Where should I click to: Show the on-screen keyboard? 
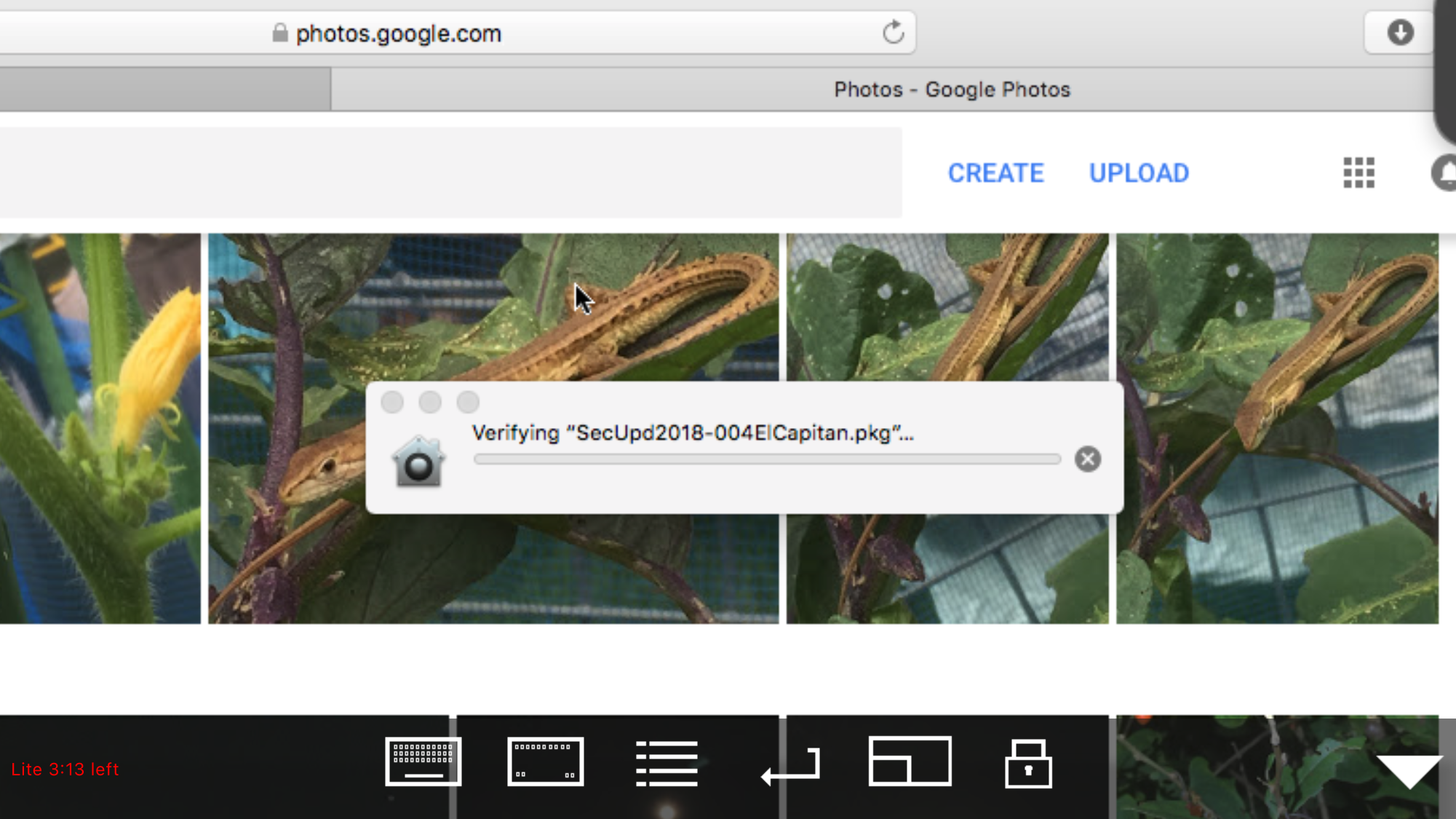tap(423, 761)
